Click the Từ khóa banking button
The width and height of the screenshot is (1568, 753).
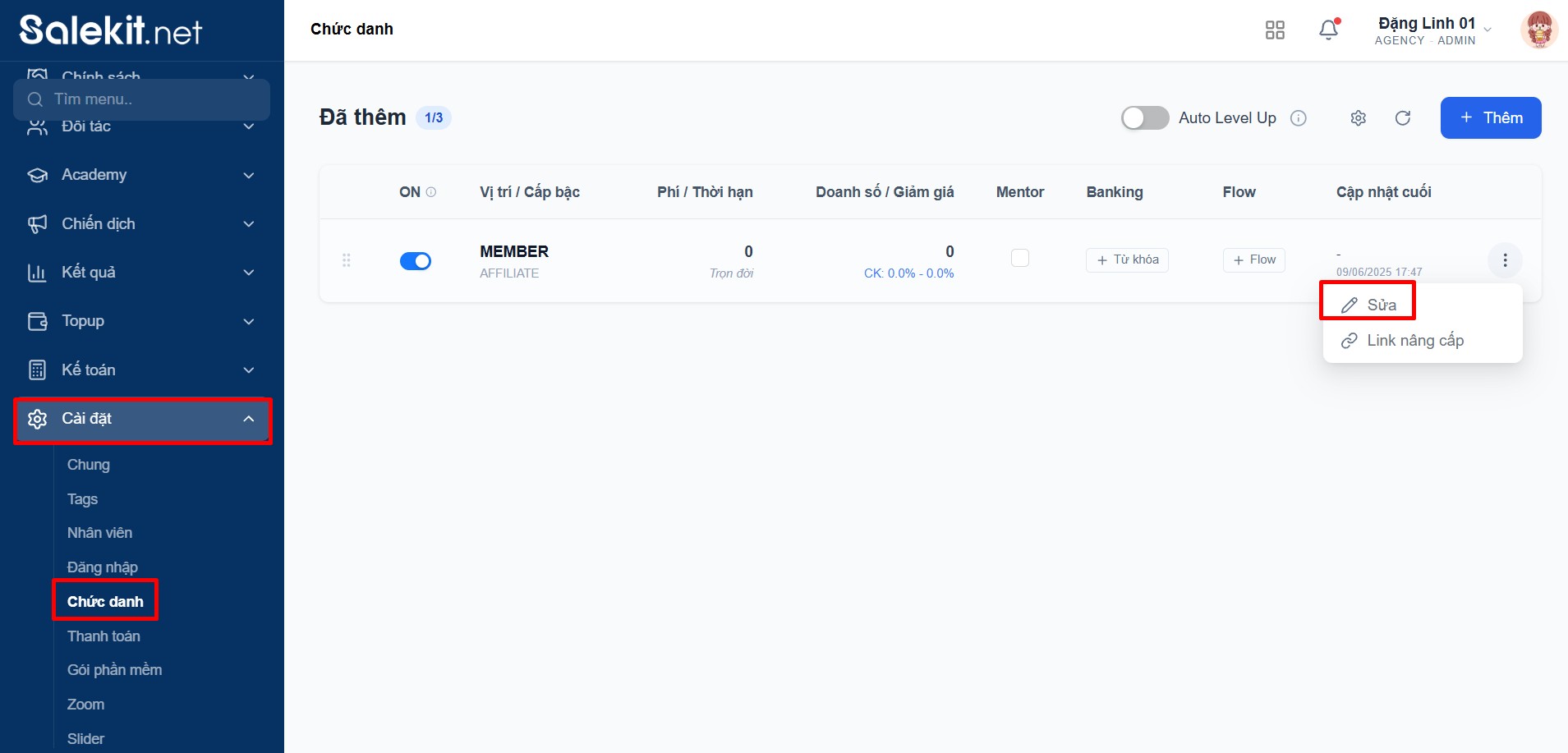point(1127,260)
